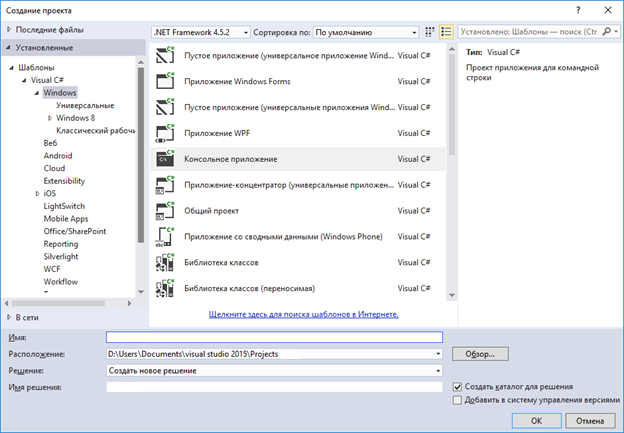Select the Reporting tree item
Image resolution: width=624 pixels, height=433 pixels.
[x=61, y=244]
